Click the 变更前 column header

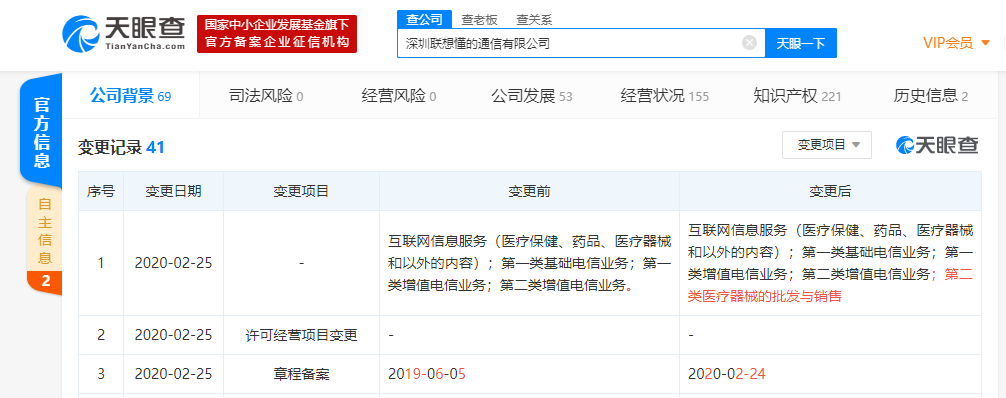coord(529,191)
